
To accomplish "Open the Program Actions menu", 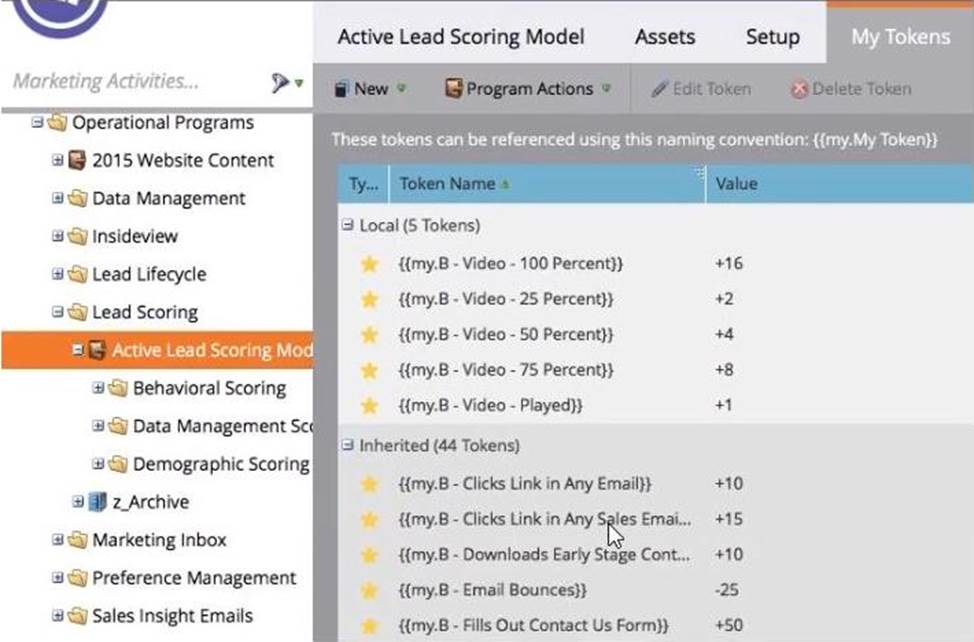I will click(x=528, y=89).
